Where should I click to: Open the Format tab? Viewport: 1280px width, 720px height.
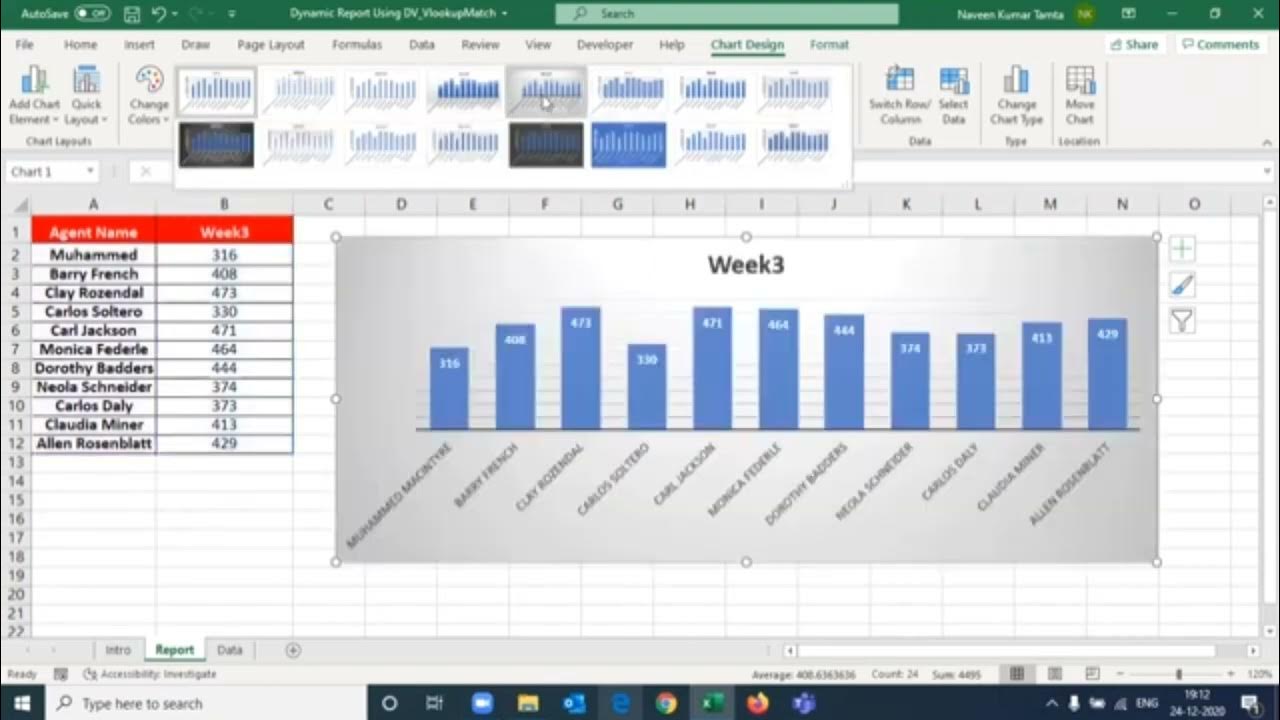[829, 44]
